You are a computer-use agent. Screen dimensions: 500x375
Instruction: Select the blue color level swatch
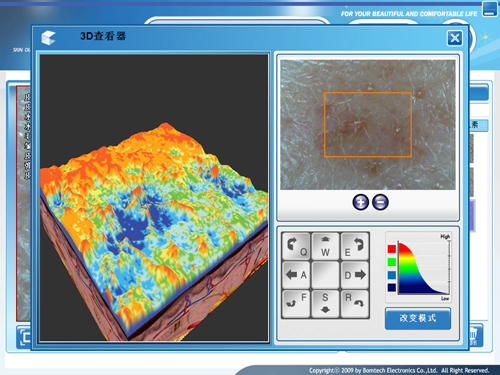pyautogui.click(x=392, y=275)
